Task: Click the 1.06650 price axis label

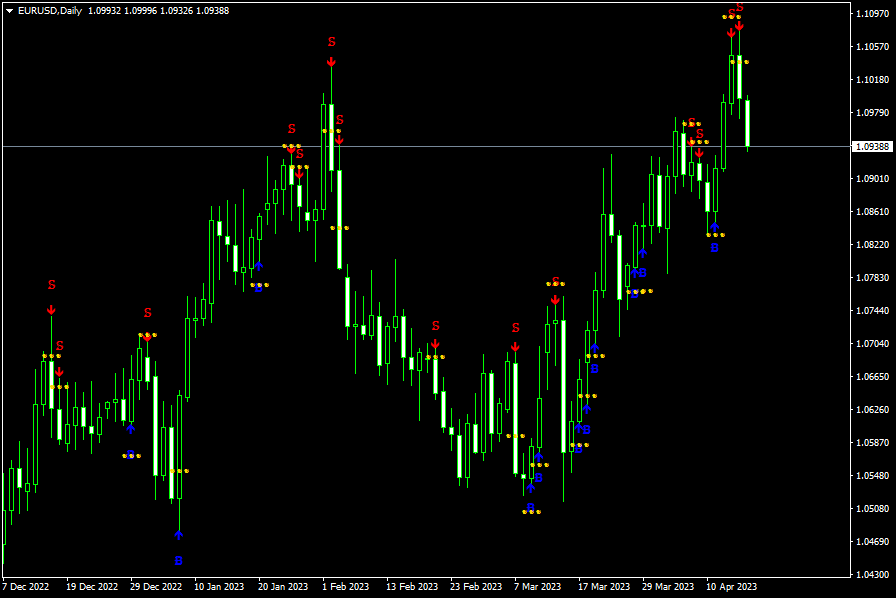Action: (873, 376)
